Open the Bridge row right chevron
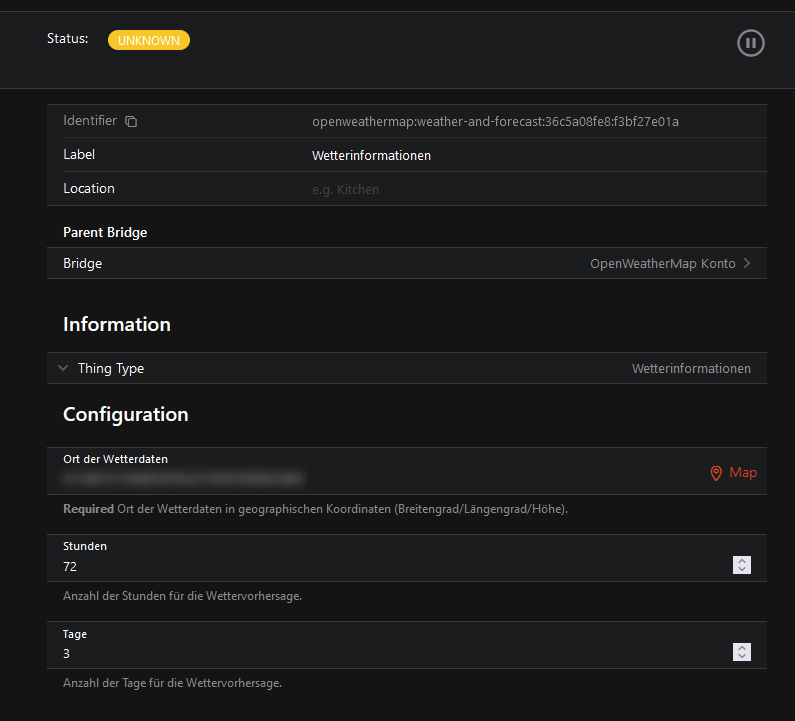Viewport: 795px width, 721px height. point(746,264)
